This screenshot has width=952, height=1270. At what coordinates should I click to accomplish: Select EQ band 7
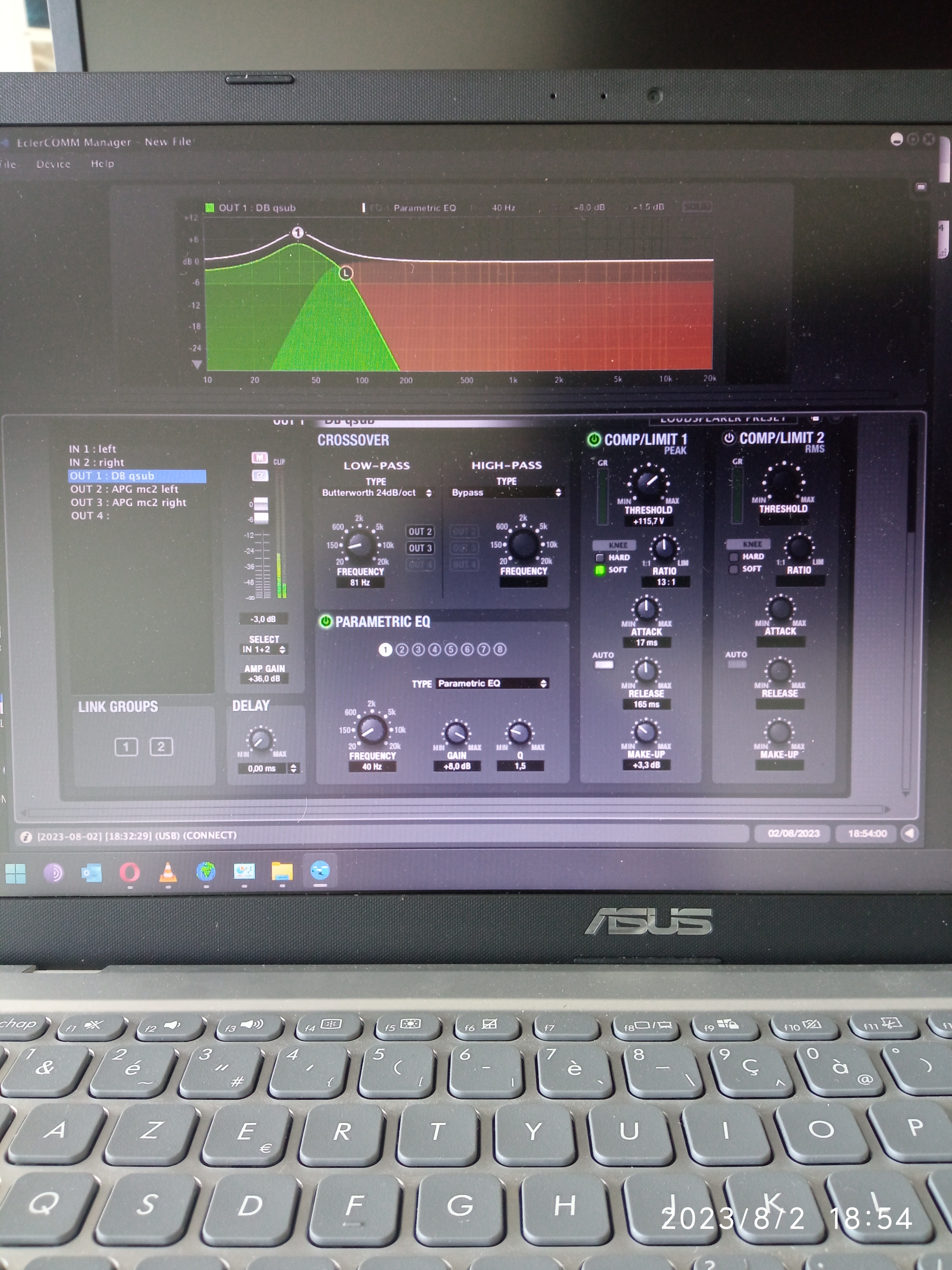[484, 649]
